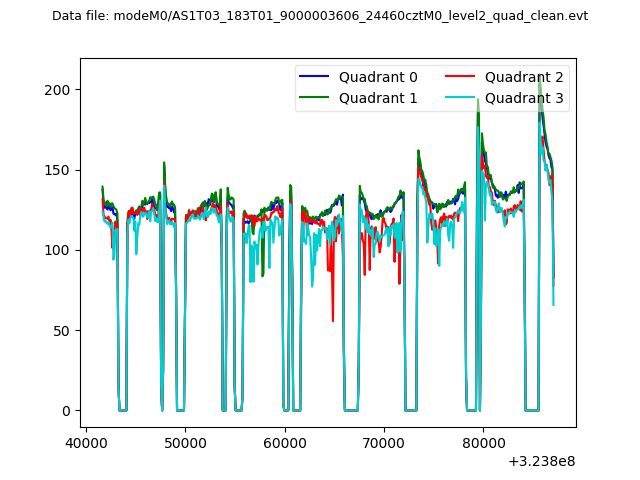Click the 70000 x-axis tick label
Viewport: 640px width, 480px height.
(384, 442)
